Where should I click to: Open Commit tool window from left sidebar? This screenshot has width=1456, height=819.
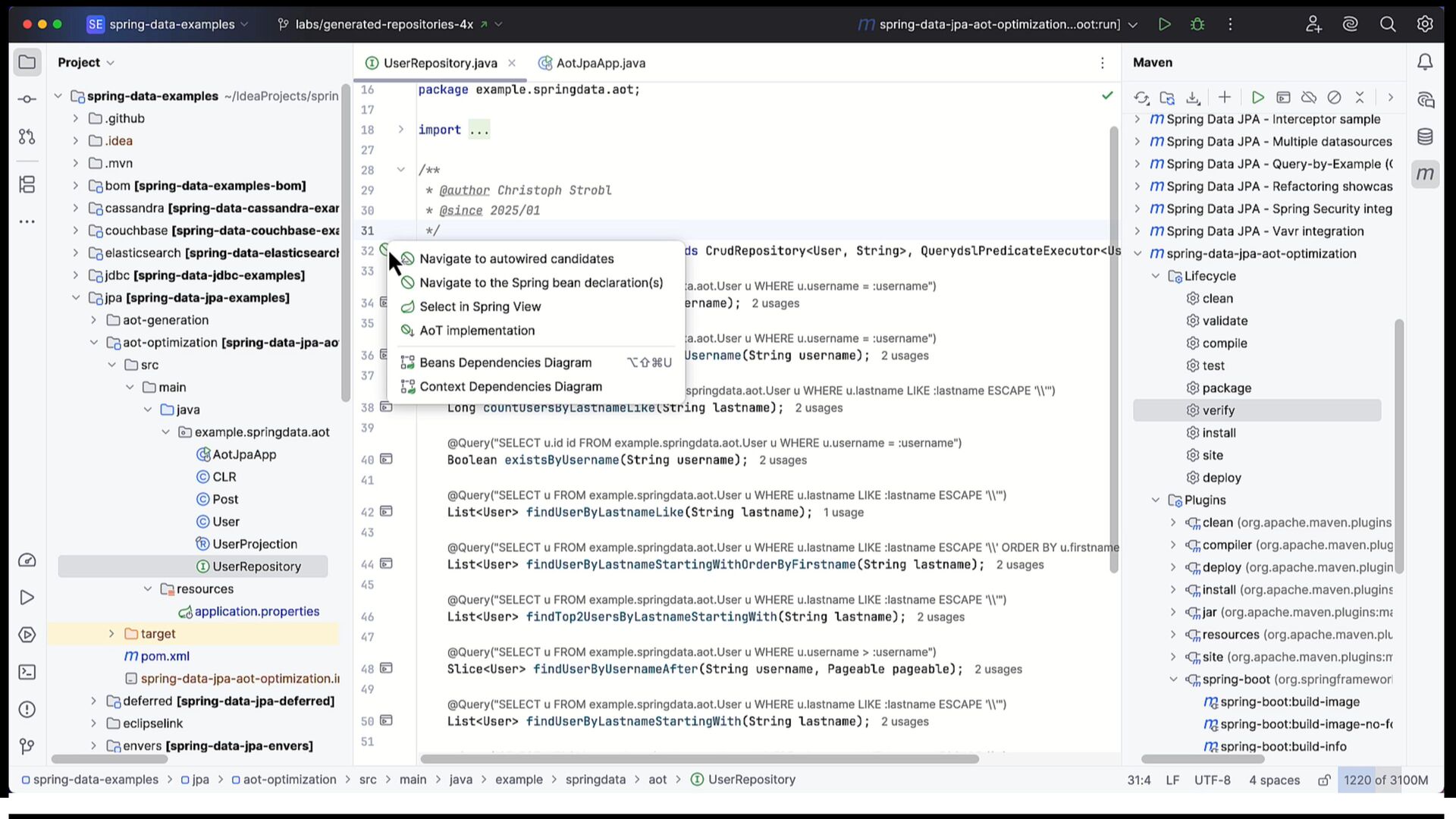coord(27,99)
